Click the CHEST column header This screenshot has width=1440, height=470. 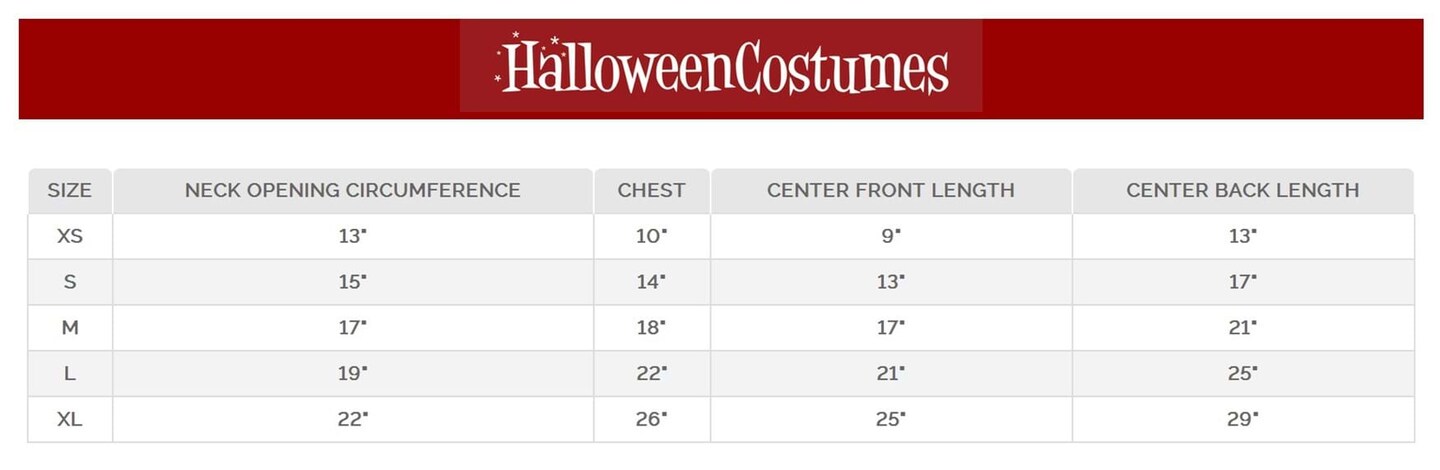(651, 190)
